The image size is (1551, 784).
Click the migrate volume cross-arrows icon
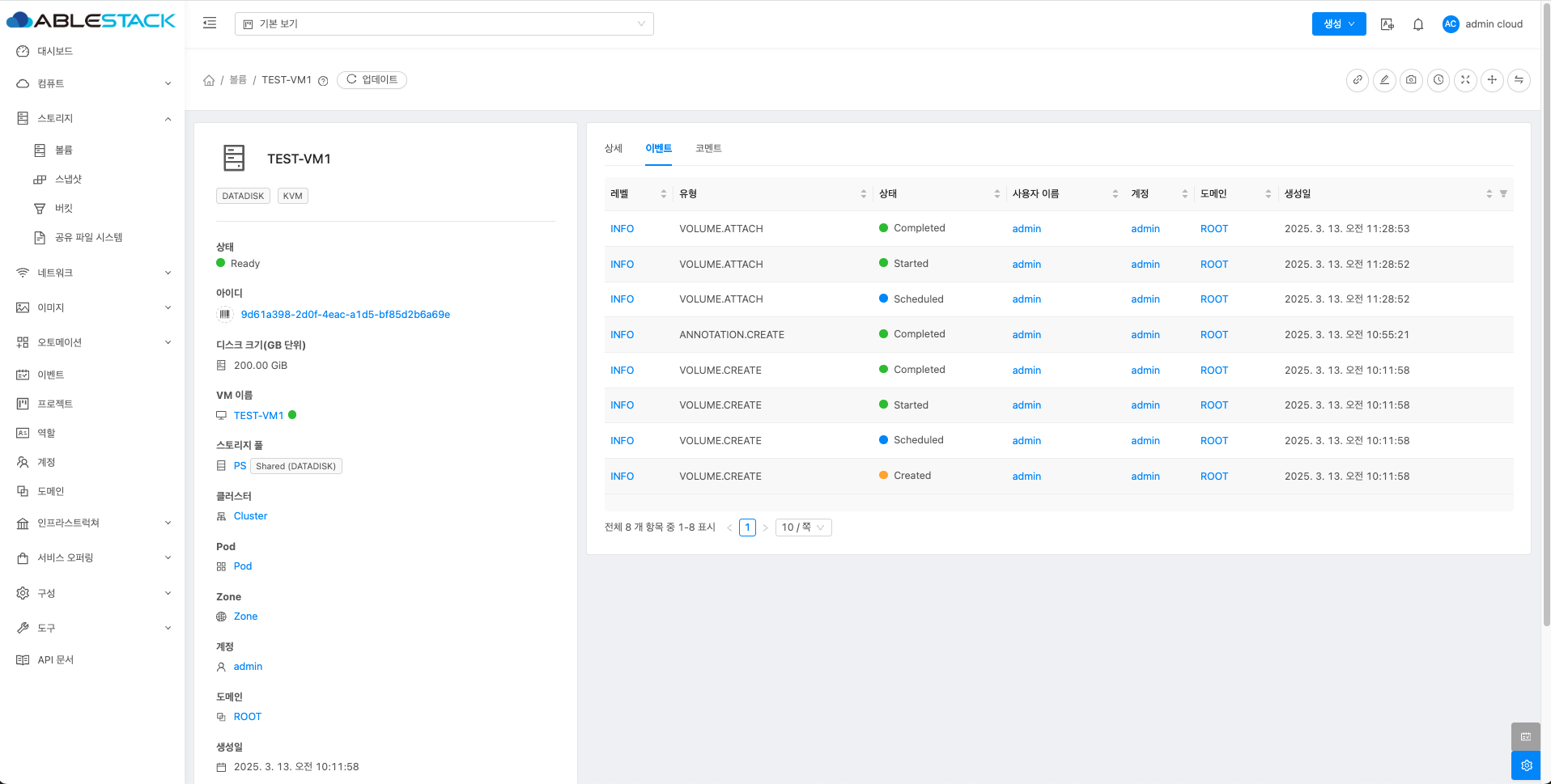[x=1492, y=80]
